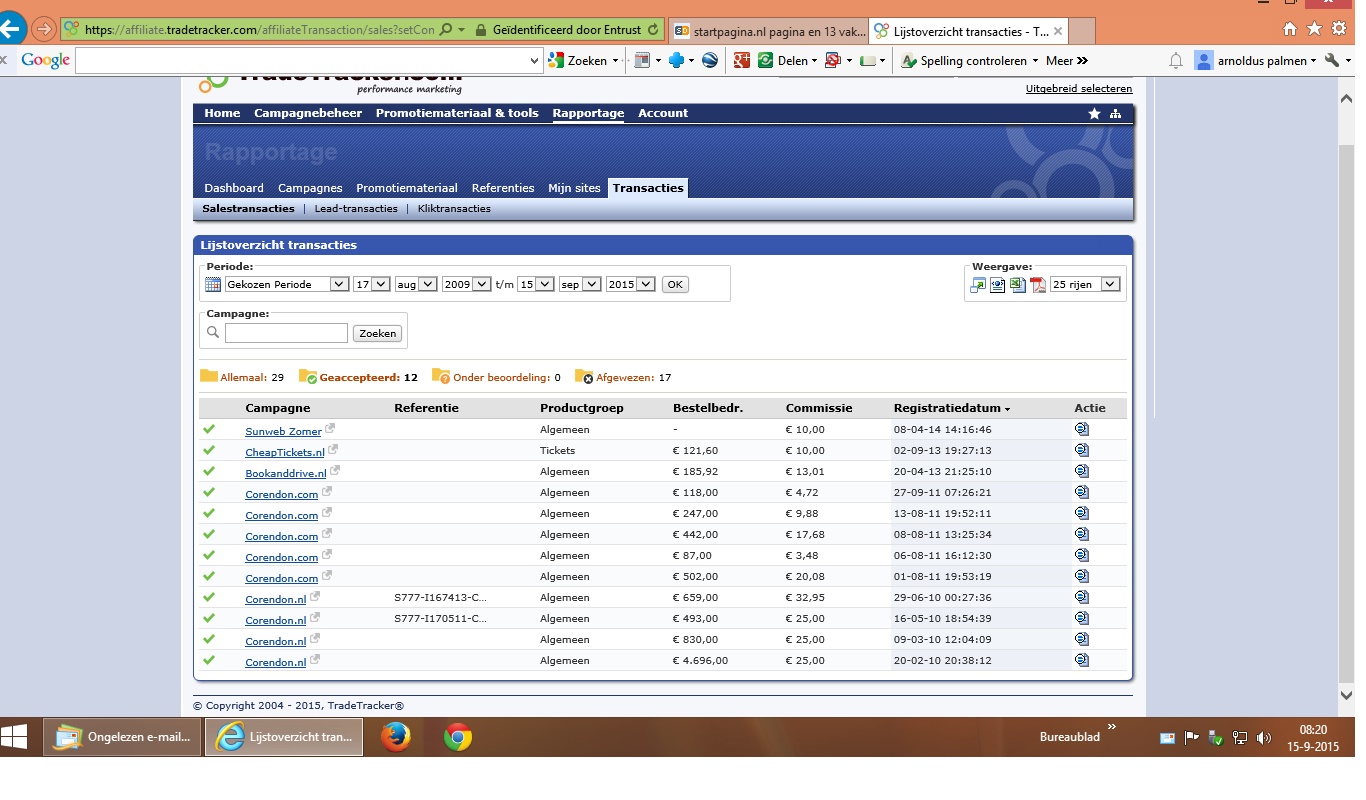Click reference S777-I167413-C... cell
This screenshot has height=800, width=1366.
pyautogui.click(x=441, y=599)
